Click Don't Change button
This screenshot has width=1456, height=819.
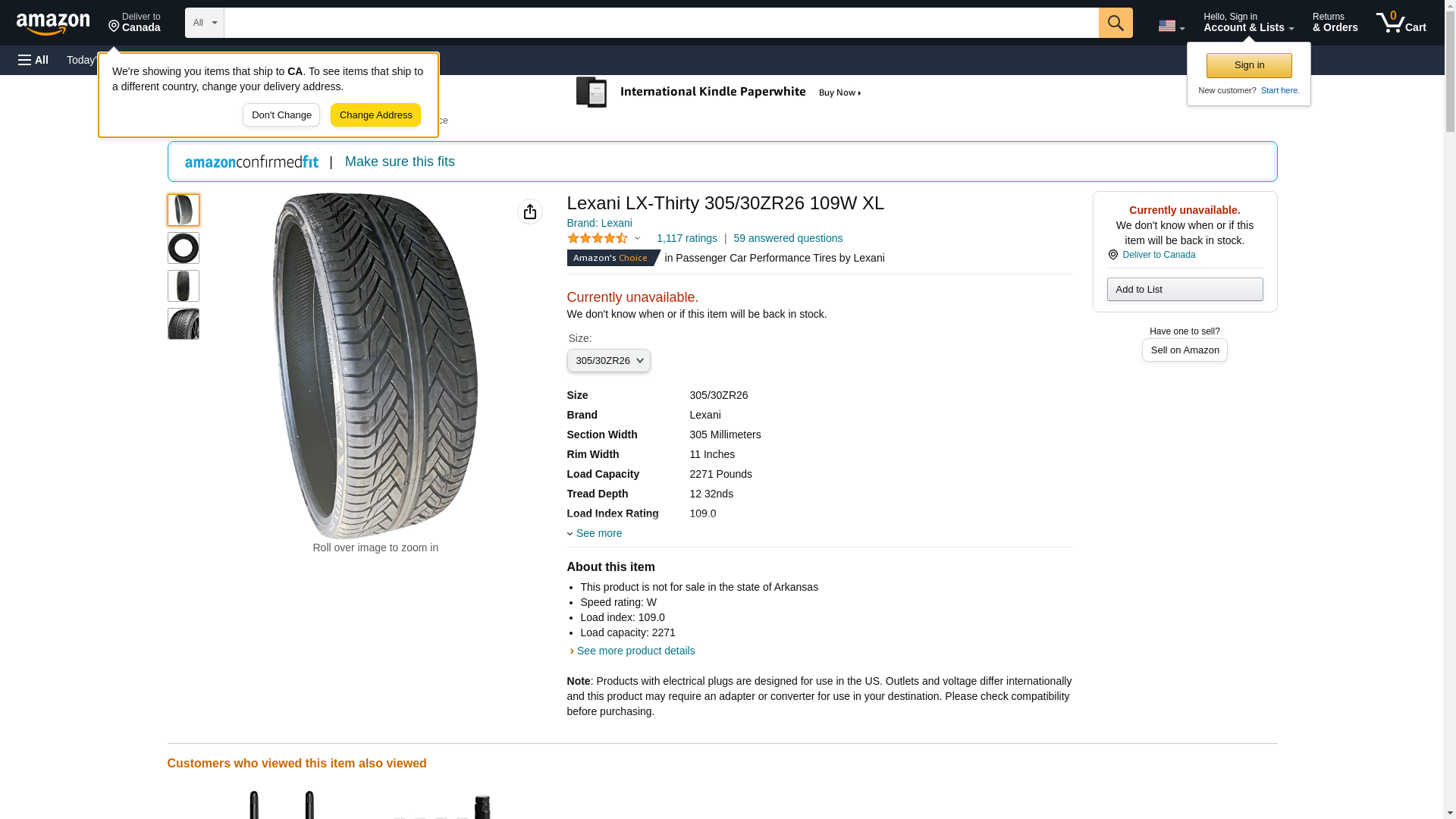pos(281,115)
